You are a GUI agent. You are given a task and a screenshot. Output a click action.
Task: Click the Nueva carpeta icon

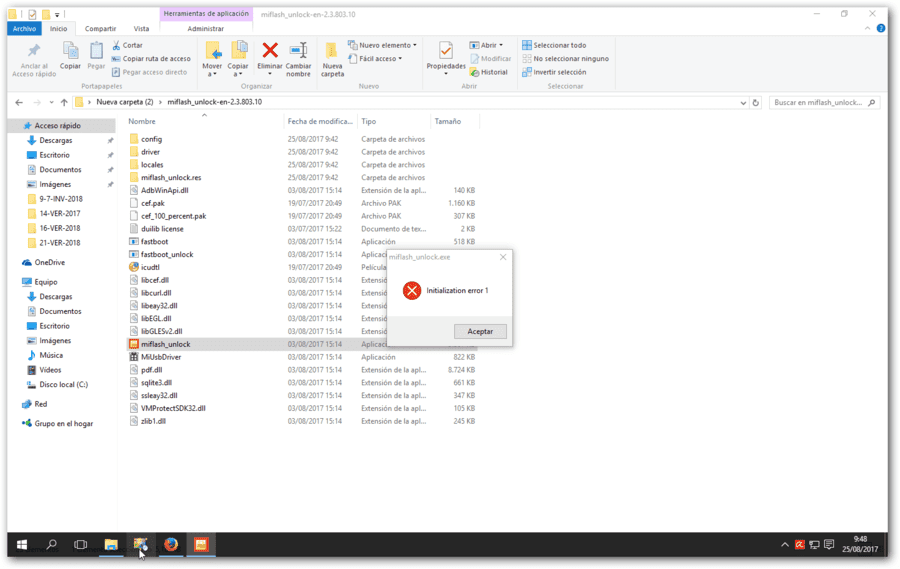tap(332, 51)
